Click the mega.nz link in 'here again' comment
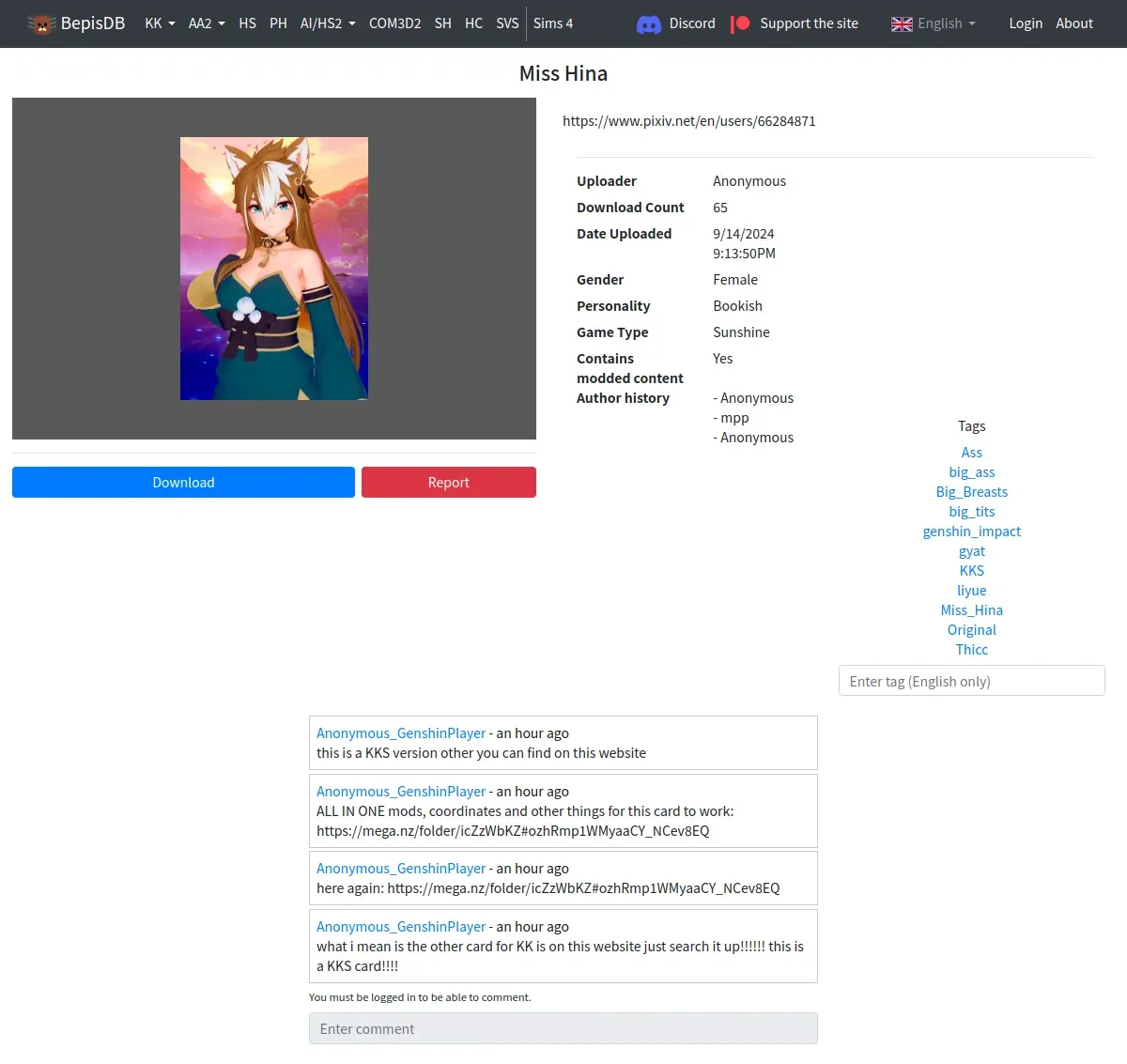1127x1064 pixels. pos(583,888)
